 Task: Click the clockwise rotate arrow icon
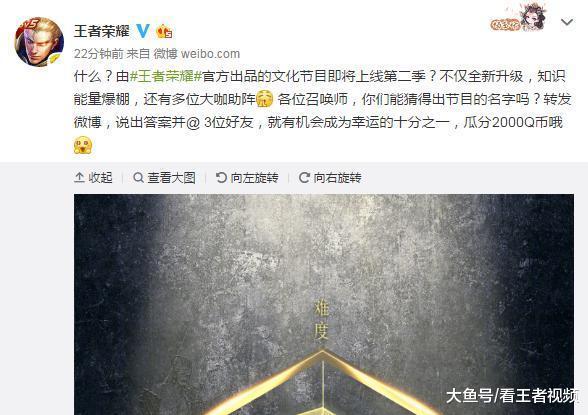[x=304, y=177]
